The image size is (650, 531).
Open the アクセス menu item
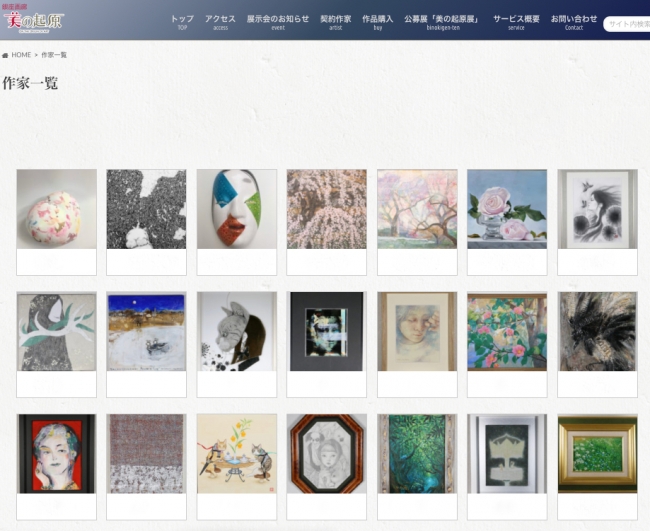tap(220, 22)
